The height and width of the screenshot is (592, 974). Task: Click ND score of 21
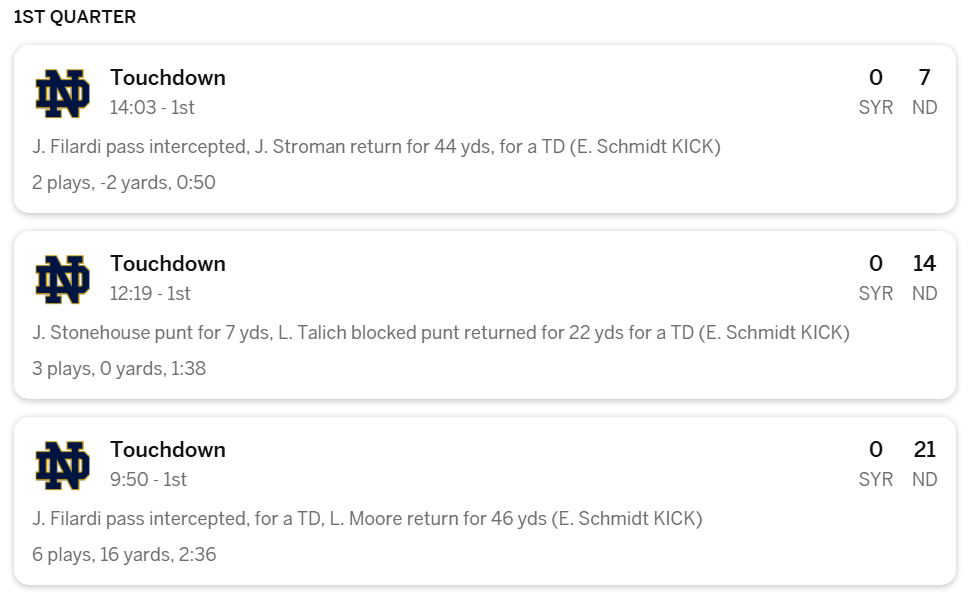(x=924, y=450)
